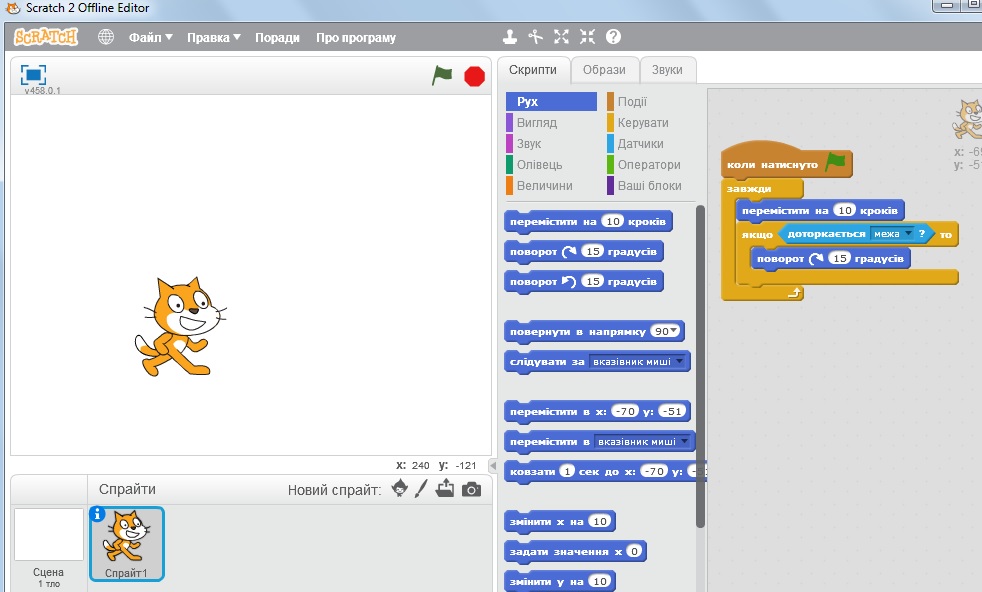
Task: Open the Правка menu
Action: tap(214, 38)
